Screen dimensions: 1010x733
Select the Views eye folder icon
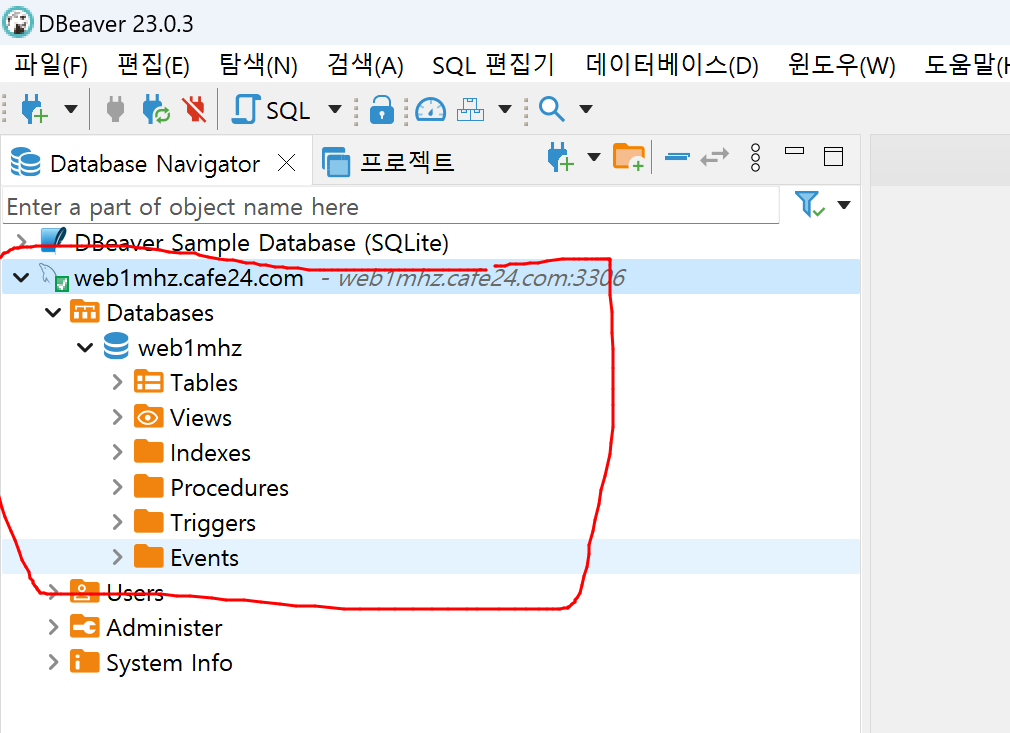coord(149,417)
